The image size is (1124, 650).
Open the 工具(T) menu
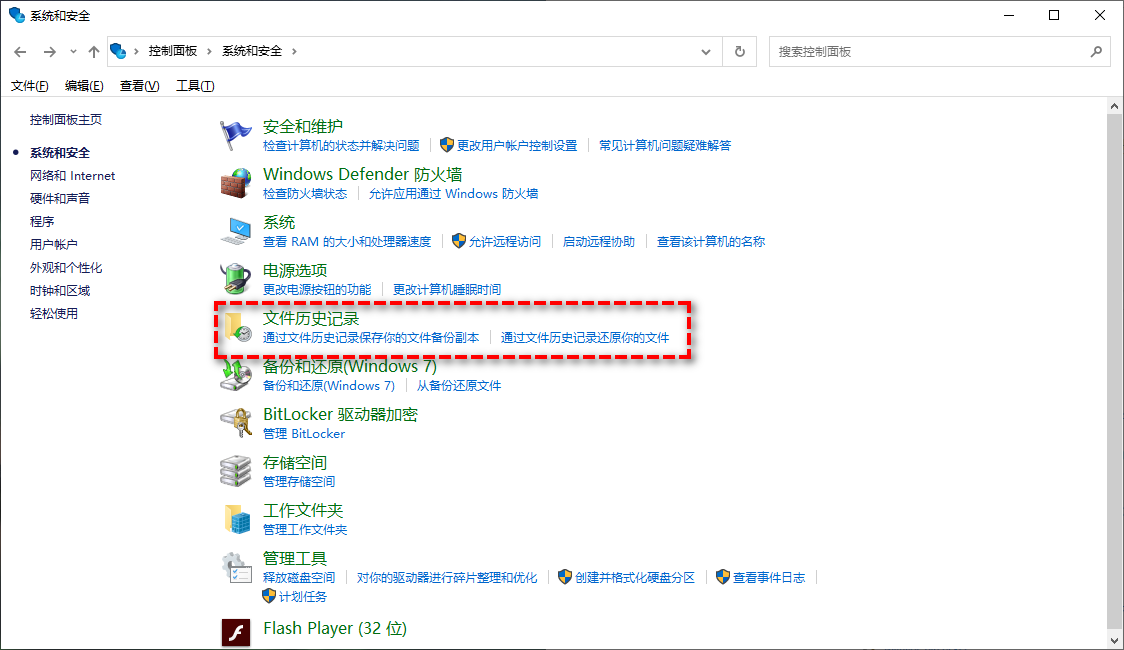coord(195,86)
